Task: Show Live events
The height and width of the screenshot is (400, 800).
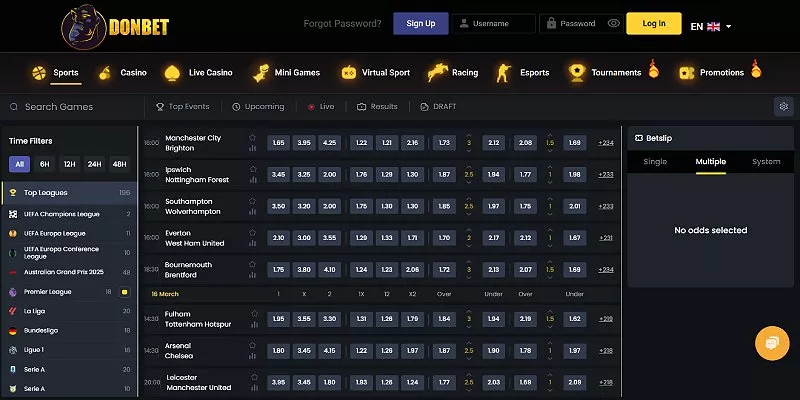Action: pyautogui.click(x=321, y=107)
